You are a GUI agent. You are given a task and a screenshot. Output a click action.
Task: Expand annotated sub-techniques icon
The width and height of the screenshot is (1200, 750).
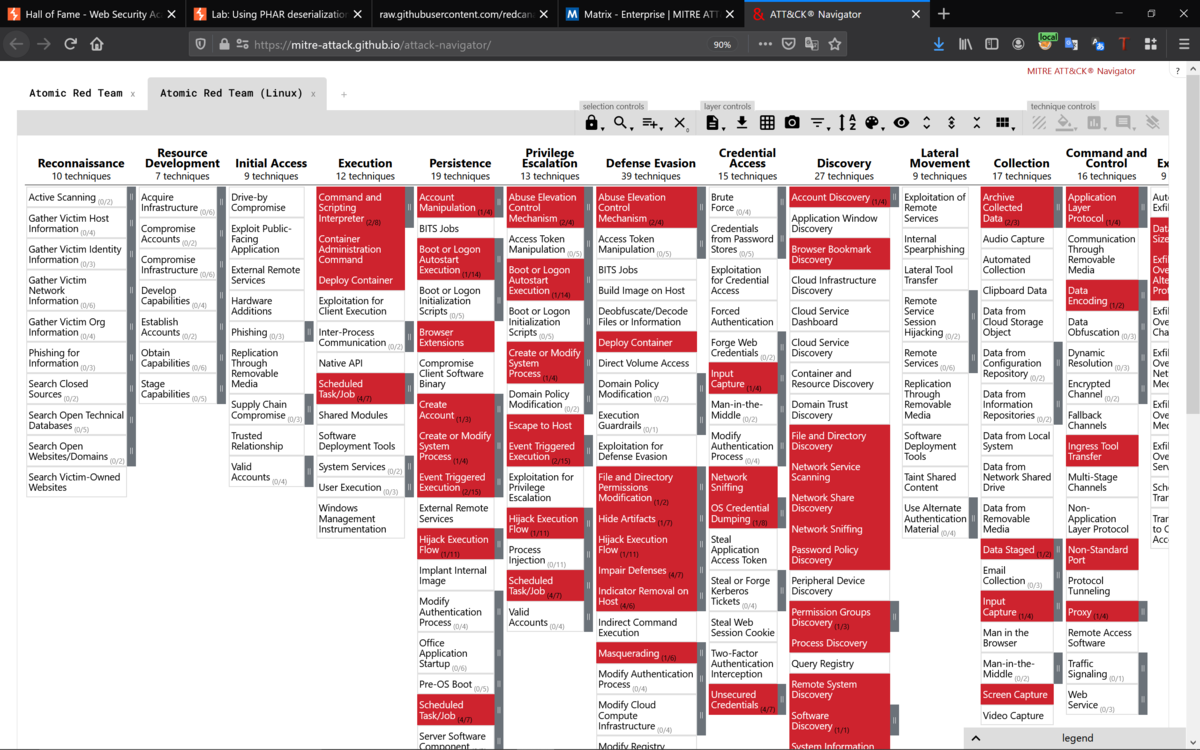[x=950, y=123]
